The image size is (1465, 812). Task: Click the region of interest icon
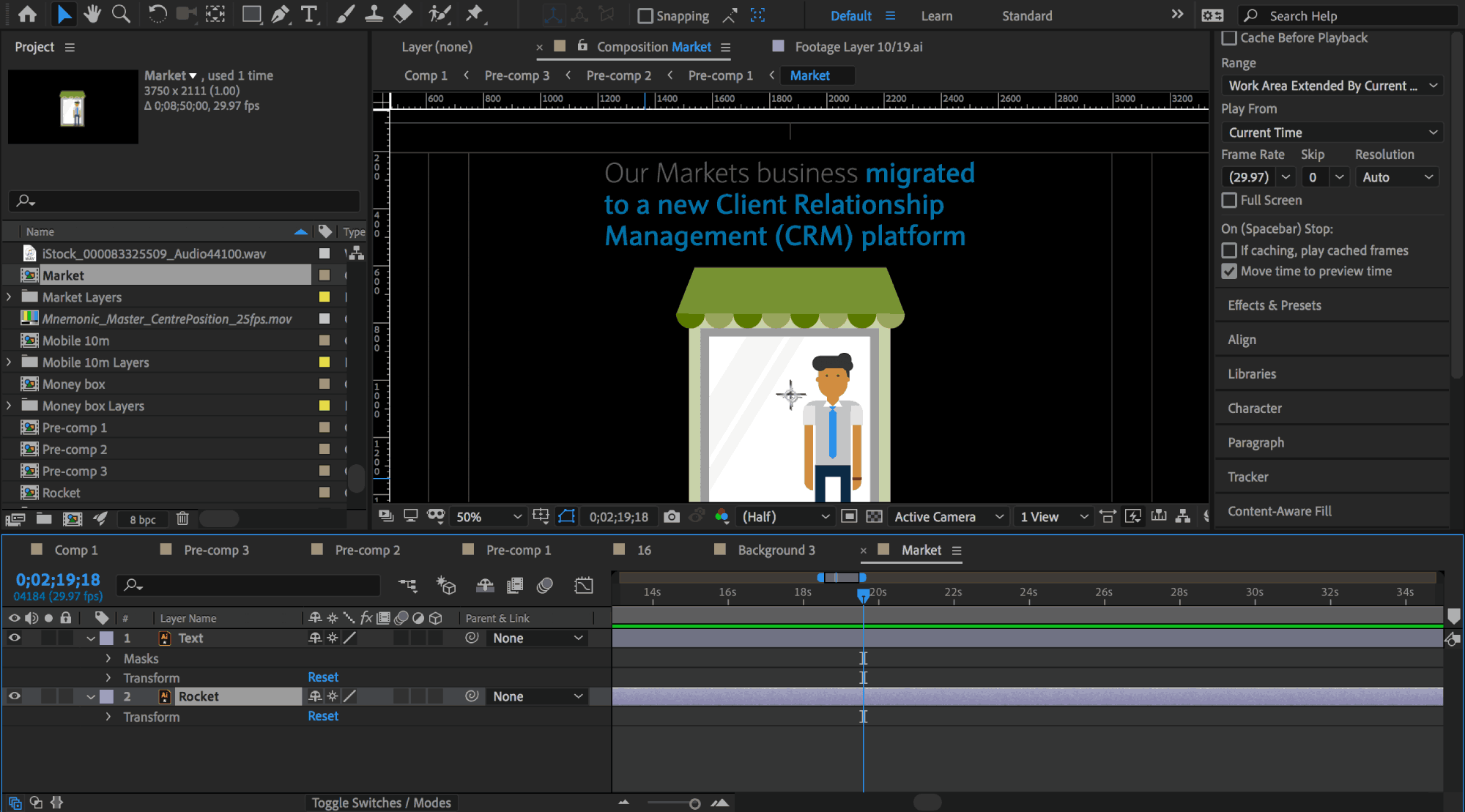[849, 517]
